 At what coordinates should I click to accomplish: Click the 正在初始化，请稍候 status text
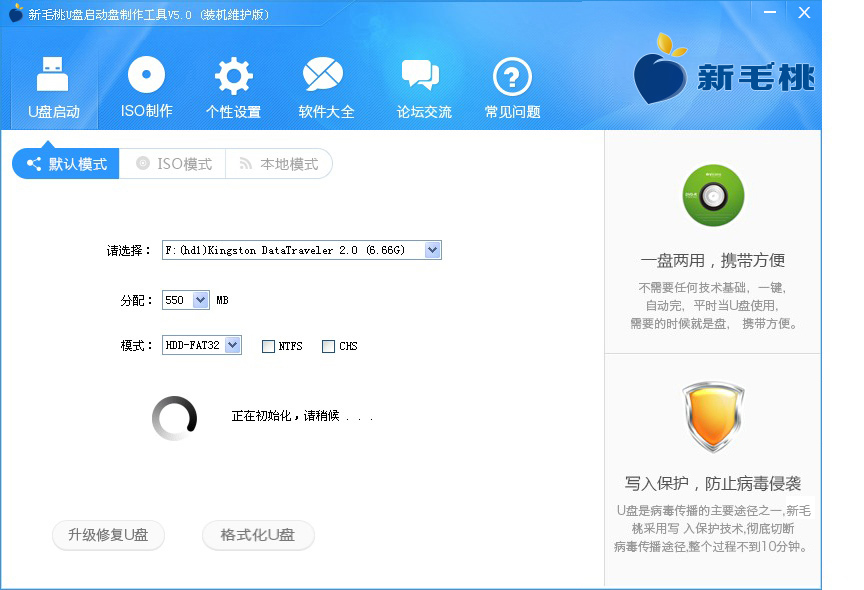[x=302, y=416]
